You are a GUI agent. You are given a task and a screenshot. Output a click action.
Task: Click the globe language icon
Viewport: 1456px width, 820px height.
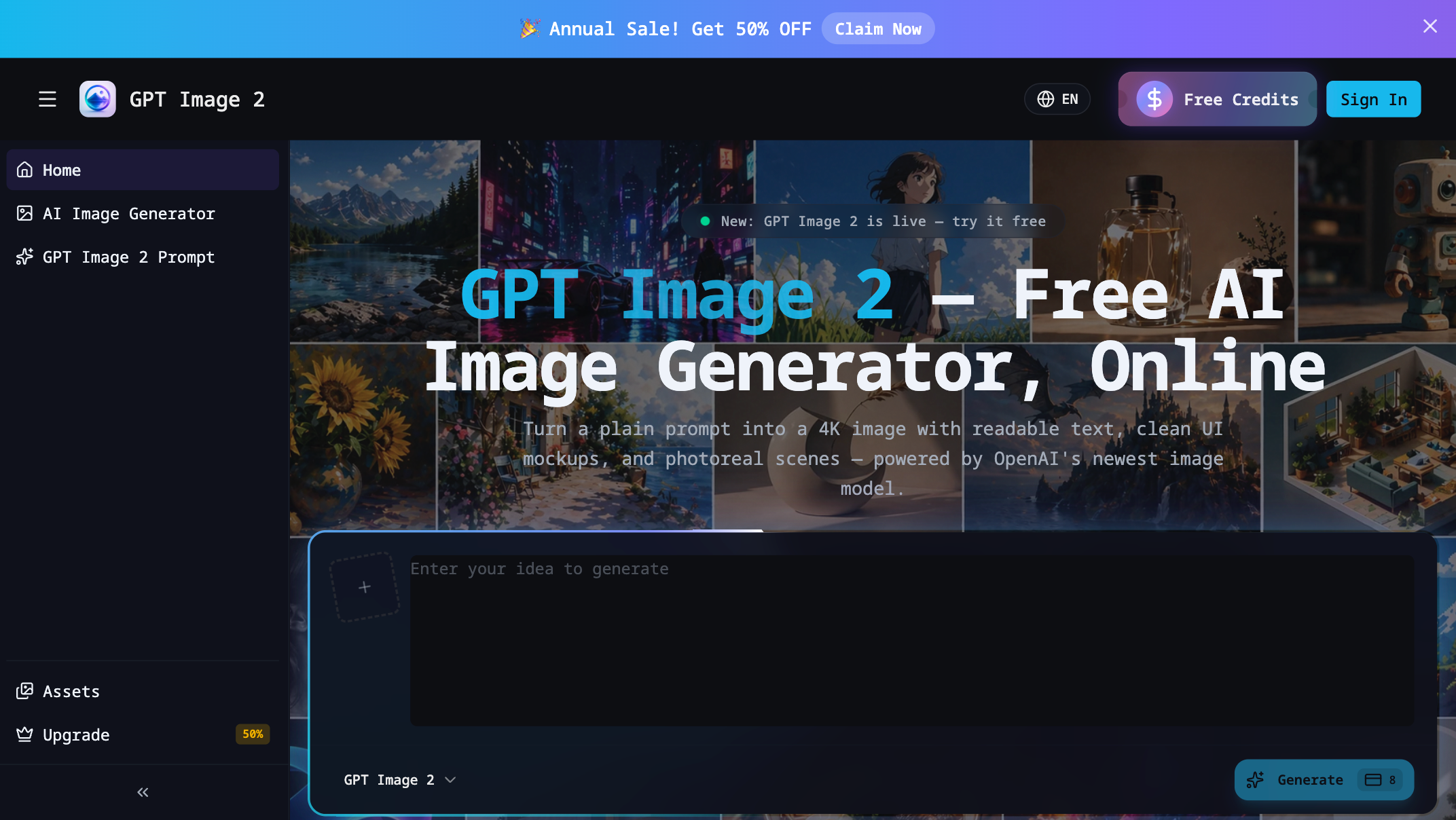point(1045,99)
